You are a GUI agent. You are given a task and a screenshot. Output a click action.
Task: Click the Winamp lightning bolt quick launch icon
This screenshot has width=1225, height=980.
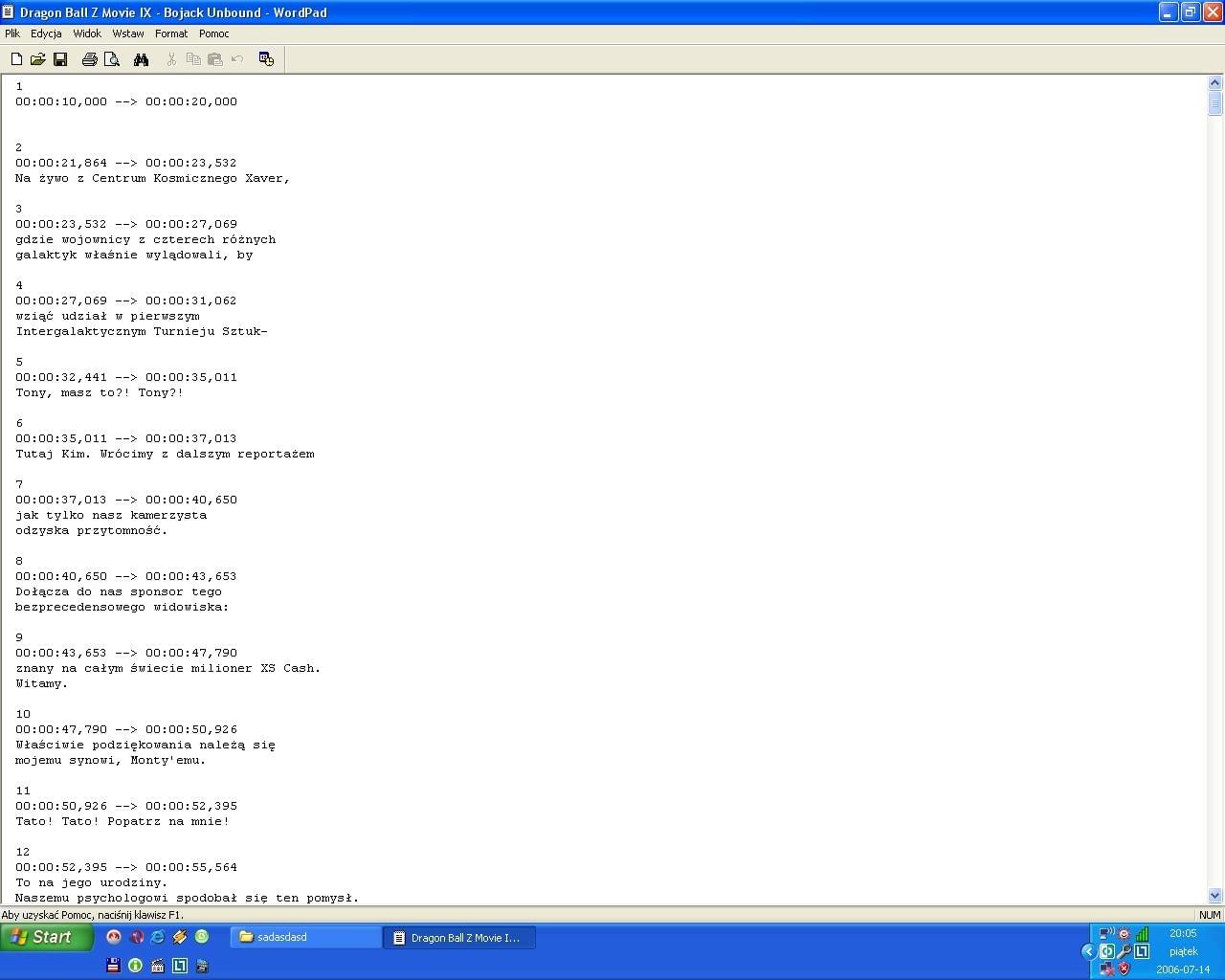click(x=180, y=937)
